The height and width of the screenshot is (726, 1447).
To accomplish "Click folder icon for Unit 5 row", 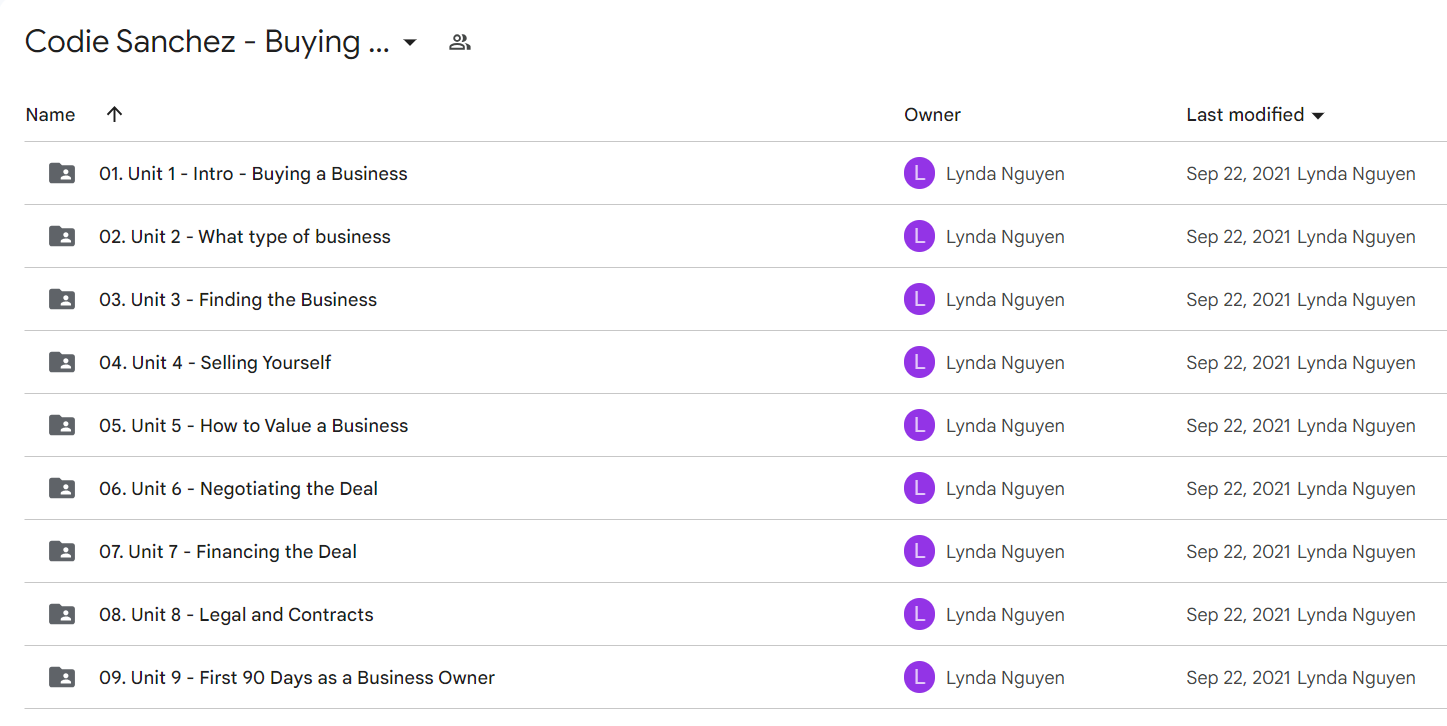I will tap(62, 425).
